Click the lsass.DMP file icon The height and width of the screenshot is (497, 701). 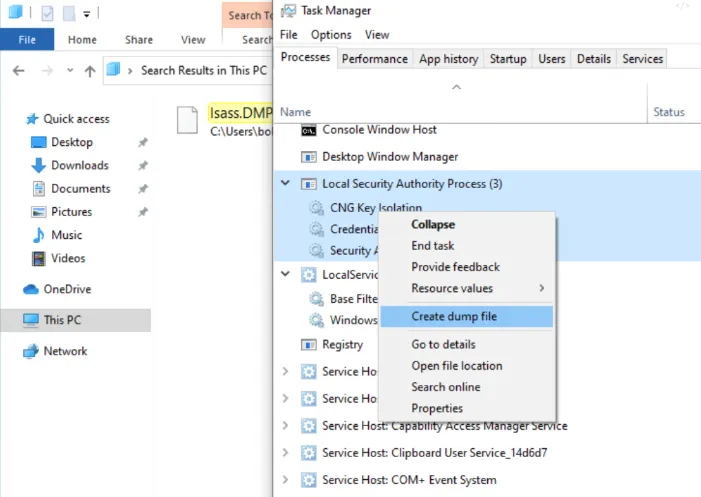point(187,120)
